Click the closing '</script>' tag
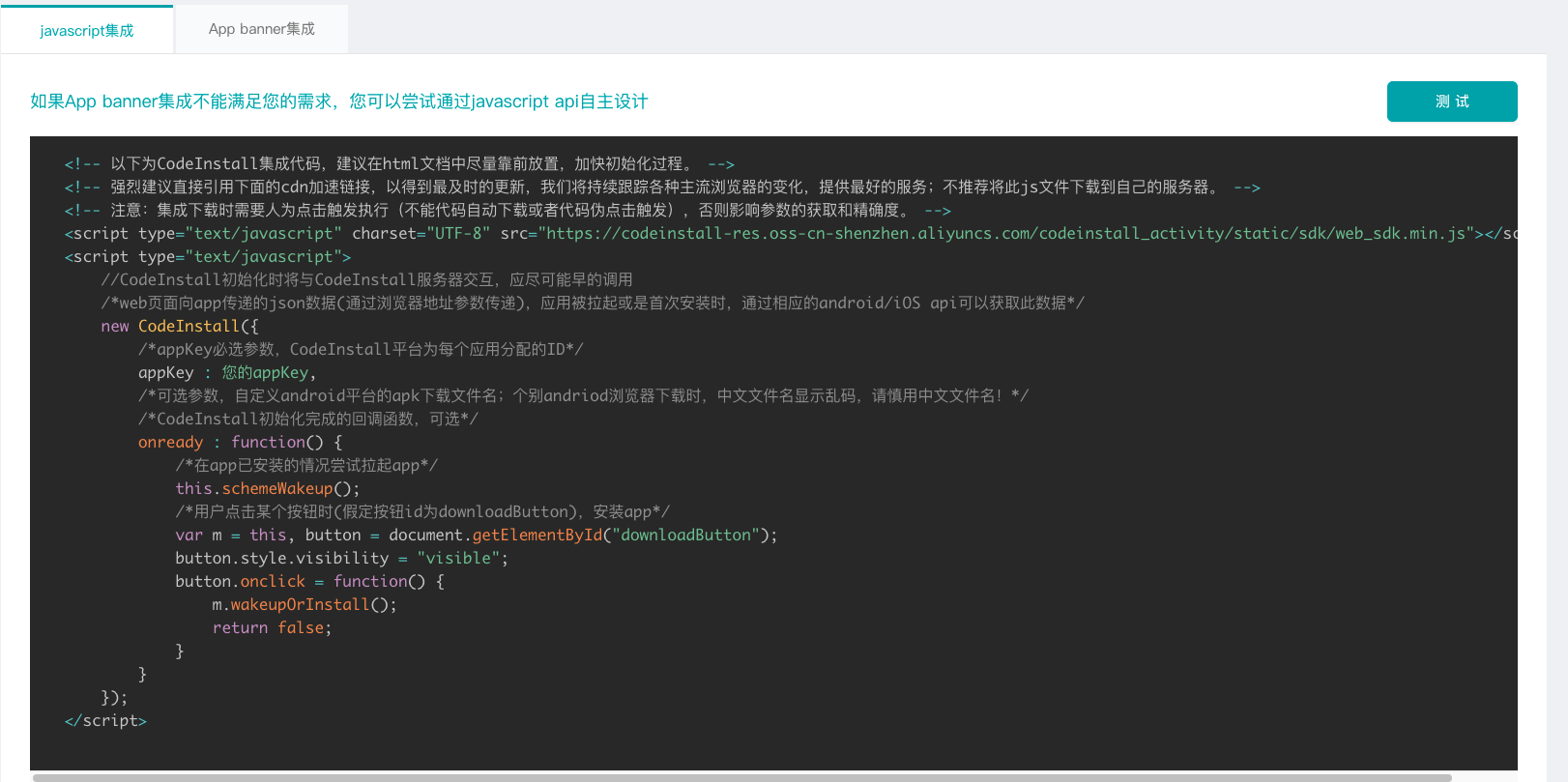The height and width of the screenshot is (782, 1568). [105, 720]
